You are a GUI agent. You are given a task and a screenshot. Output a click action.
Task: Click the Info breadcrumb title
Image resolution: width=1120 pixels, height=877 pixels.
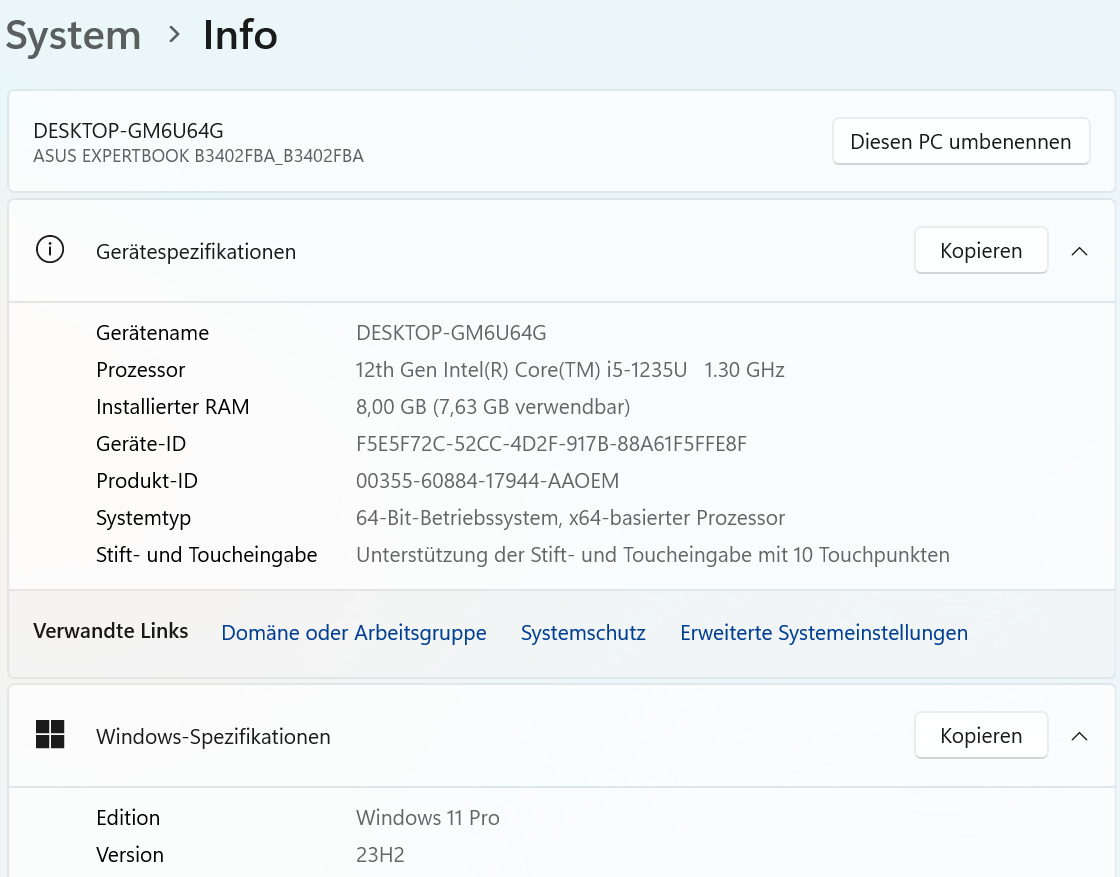(240, 35)
